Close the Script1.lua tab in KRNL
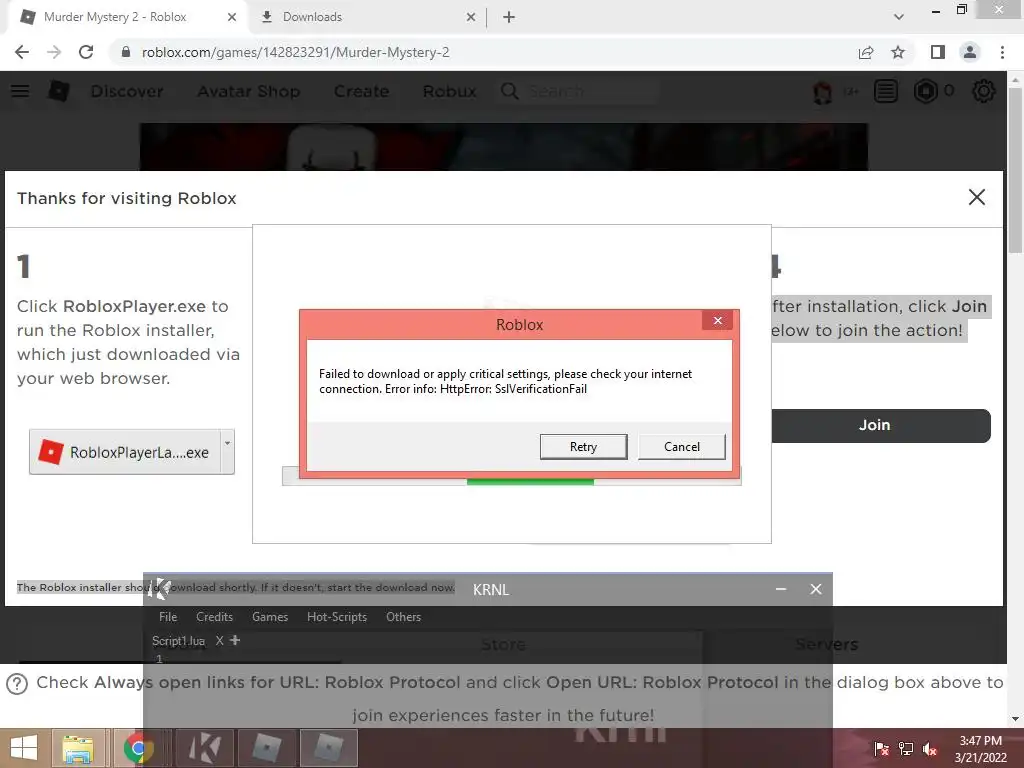 219,641
